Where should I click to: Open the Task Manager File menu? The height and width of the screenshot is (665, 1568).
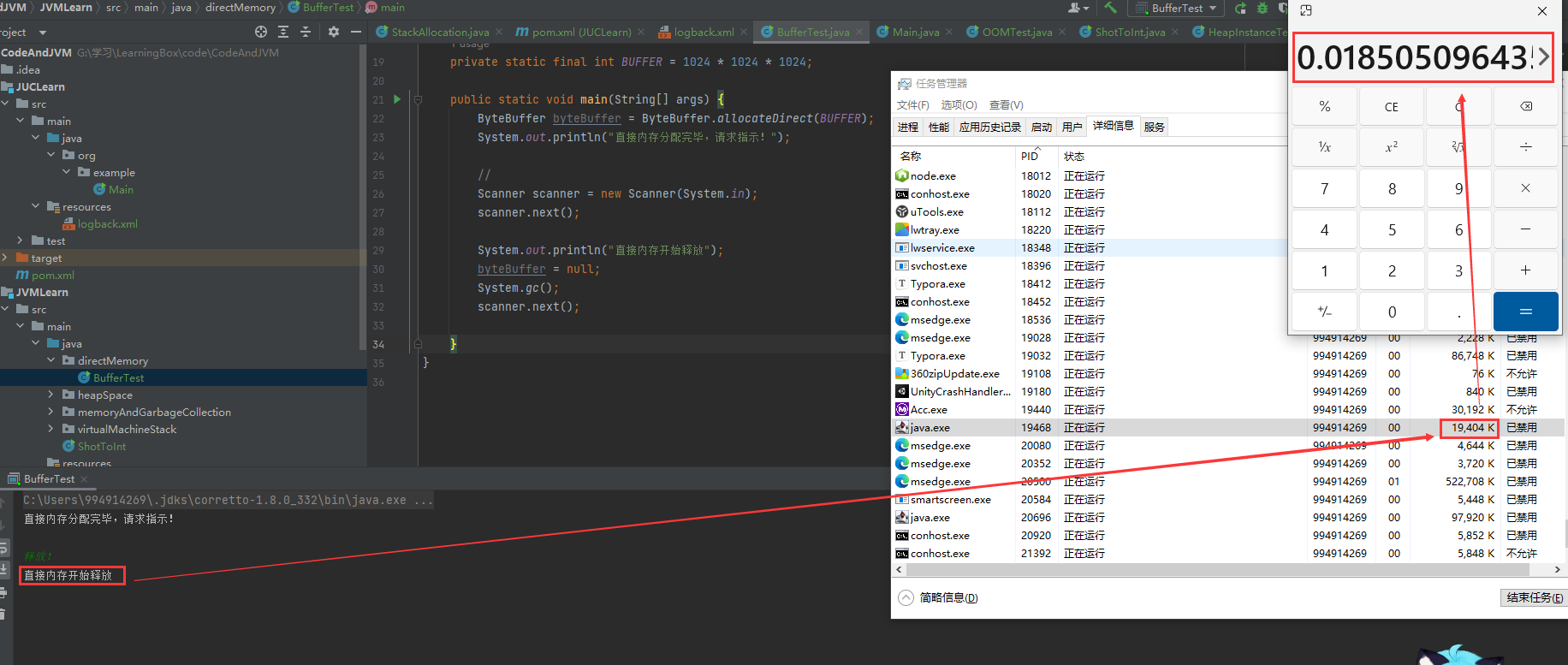(x=912, y=104)
